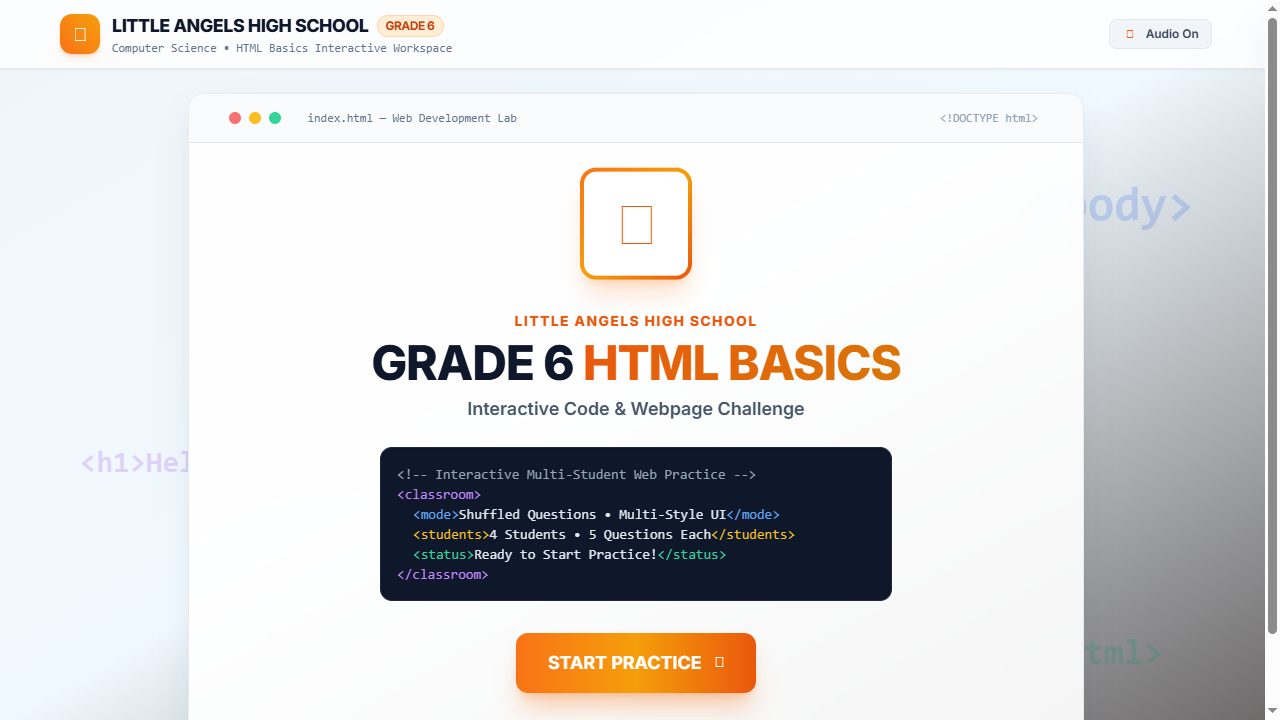1280x720 pixels.
Task: Click the GRADE 6 badge in header
Action: click(x=410, y=26)
